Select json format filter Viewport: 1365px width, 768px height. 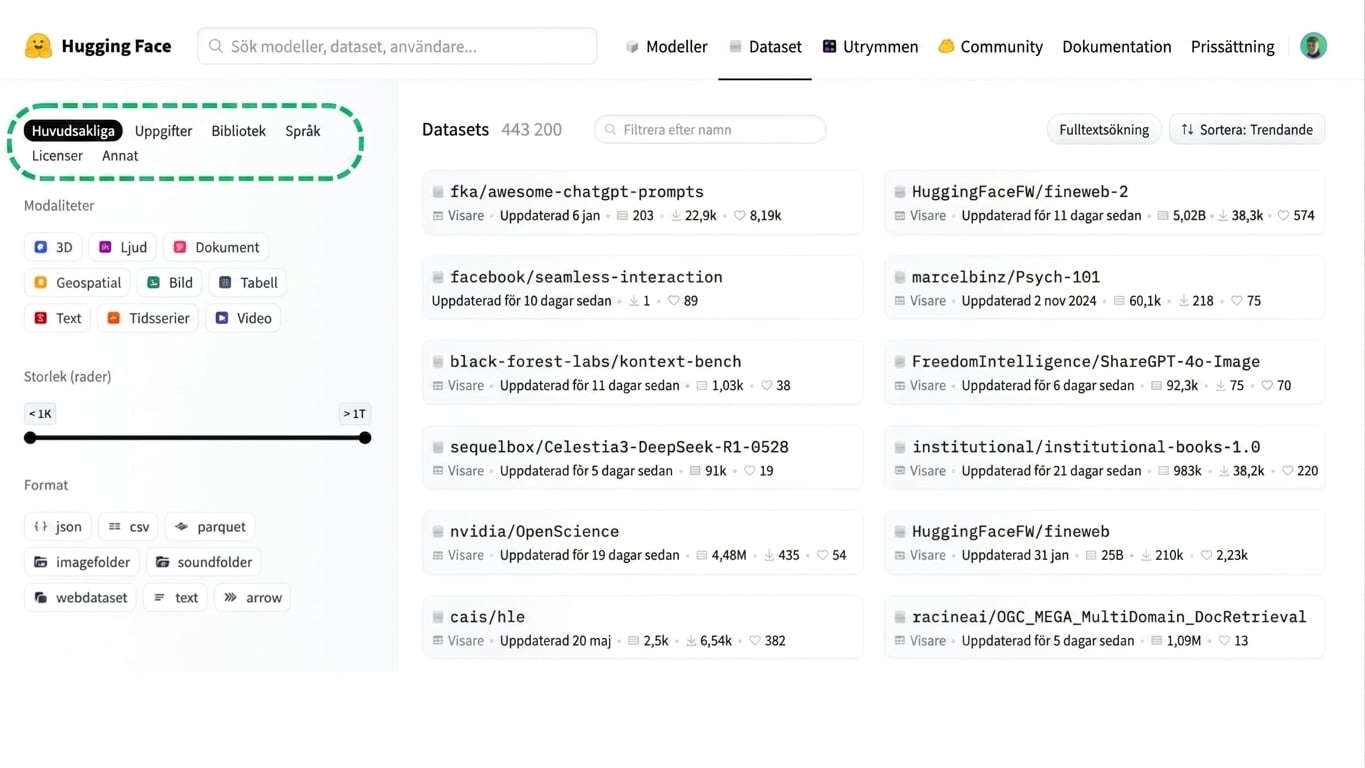coord(58,527)
